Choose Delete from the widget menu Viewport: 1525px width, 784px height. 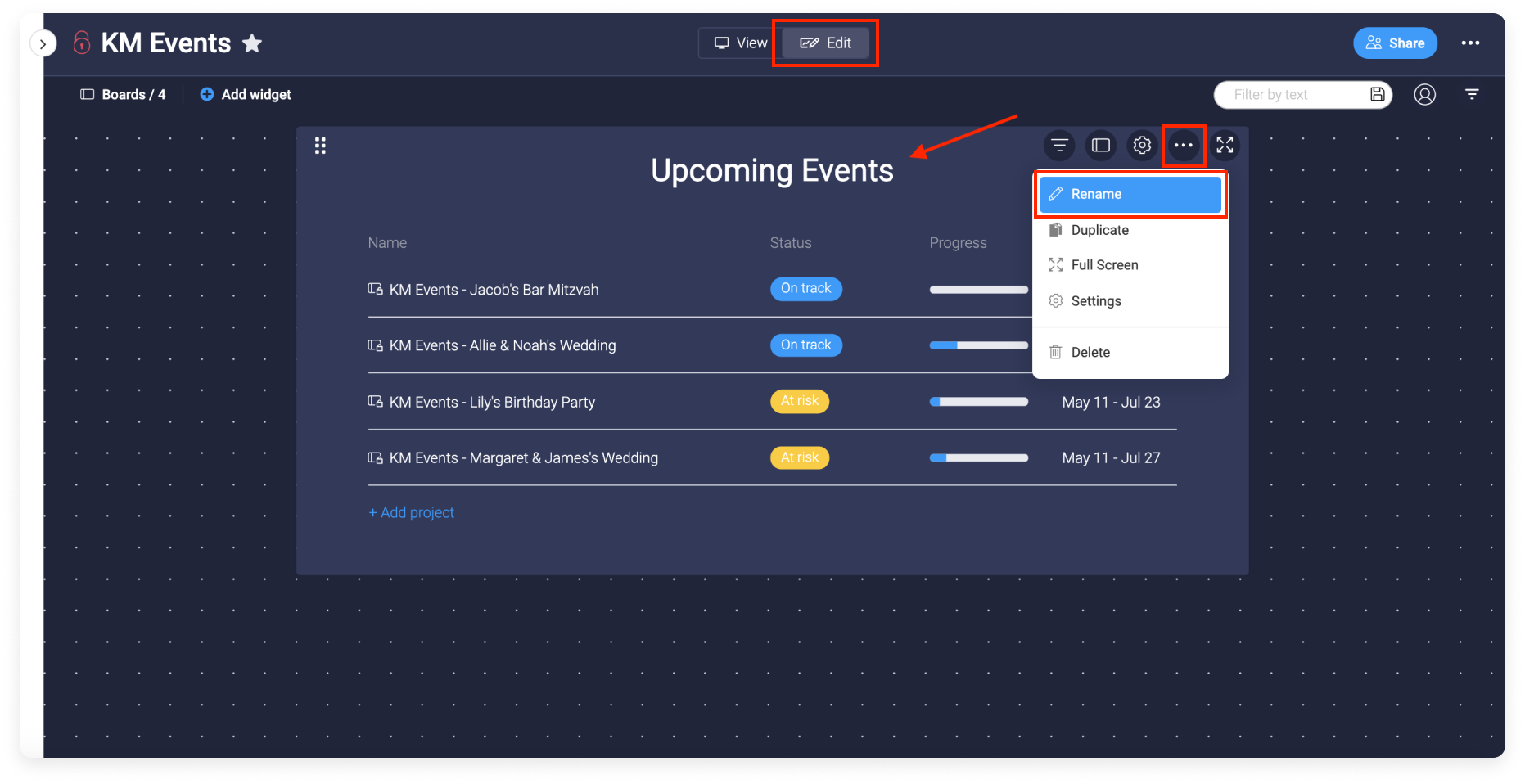coord(1130,353)
